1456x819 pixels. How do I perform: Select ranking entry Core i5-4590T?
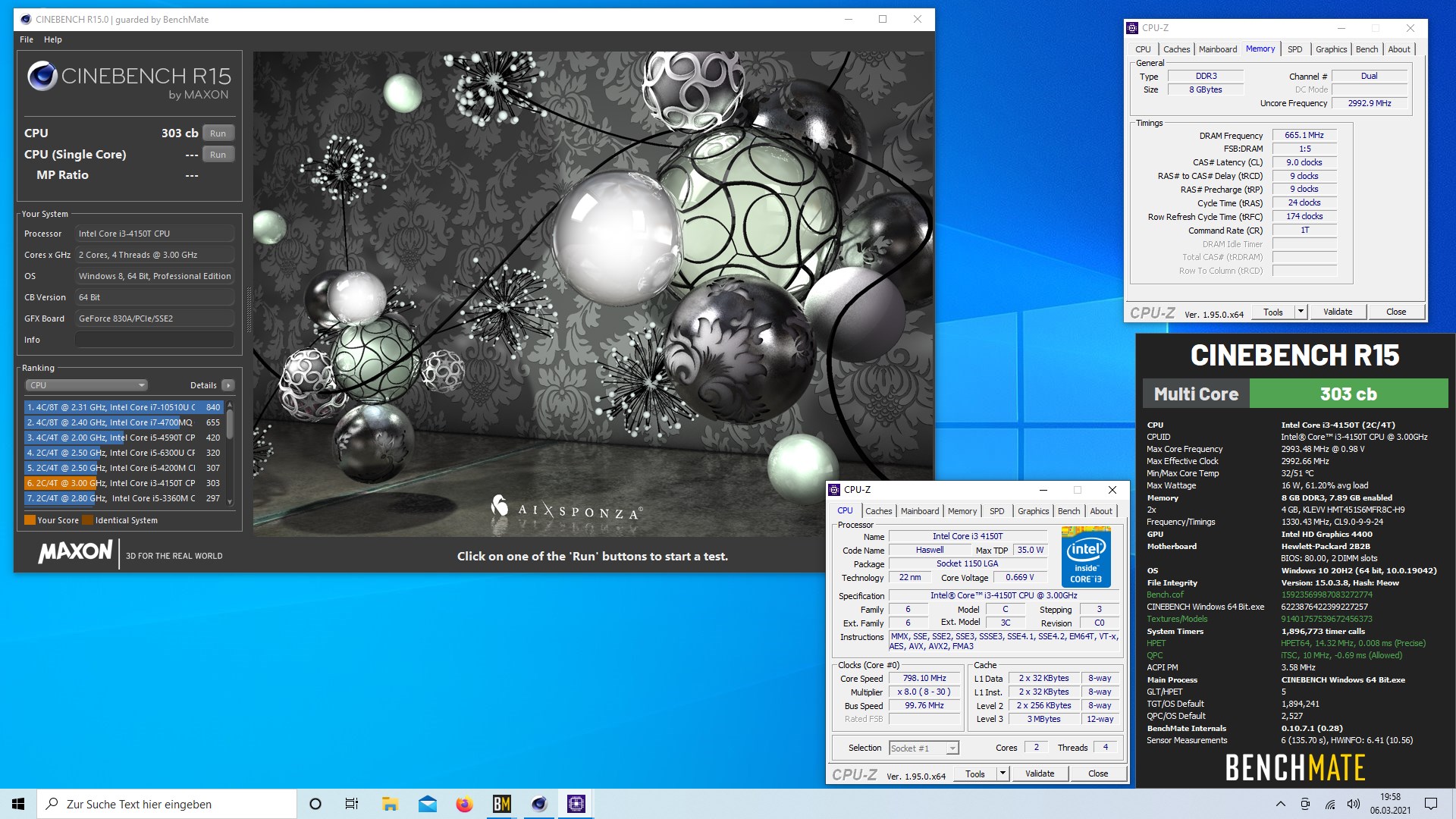point(124,438)
